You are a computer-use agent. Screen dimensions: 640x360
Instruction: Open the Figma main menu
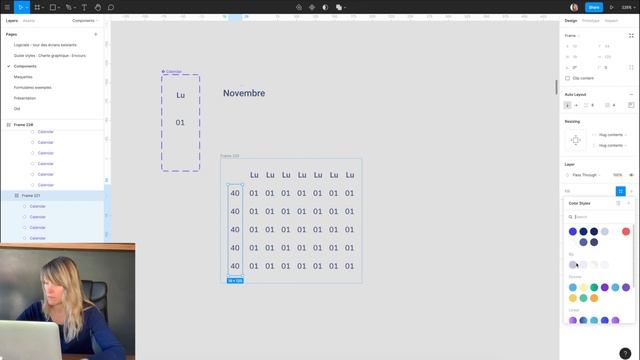click(7, 7)
